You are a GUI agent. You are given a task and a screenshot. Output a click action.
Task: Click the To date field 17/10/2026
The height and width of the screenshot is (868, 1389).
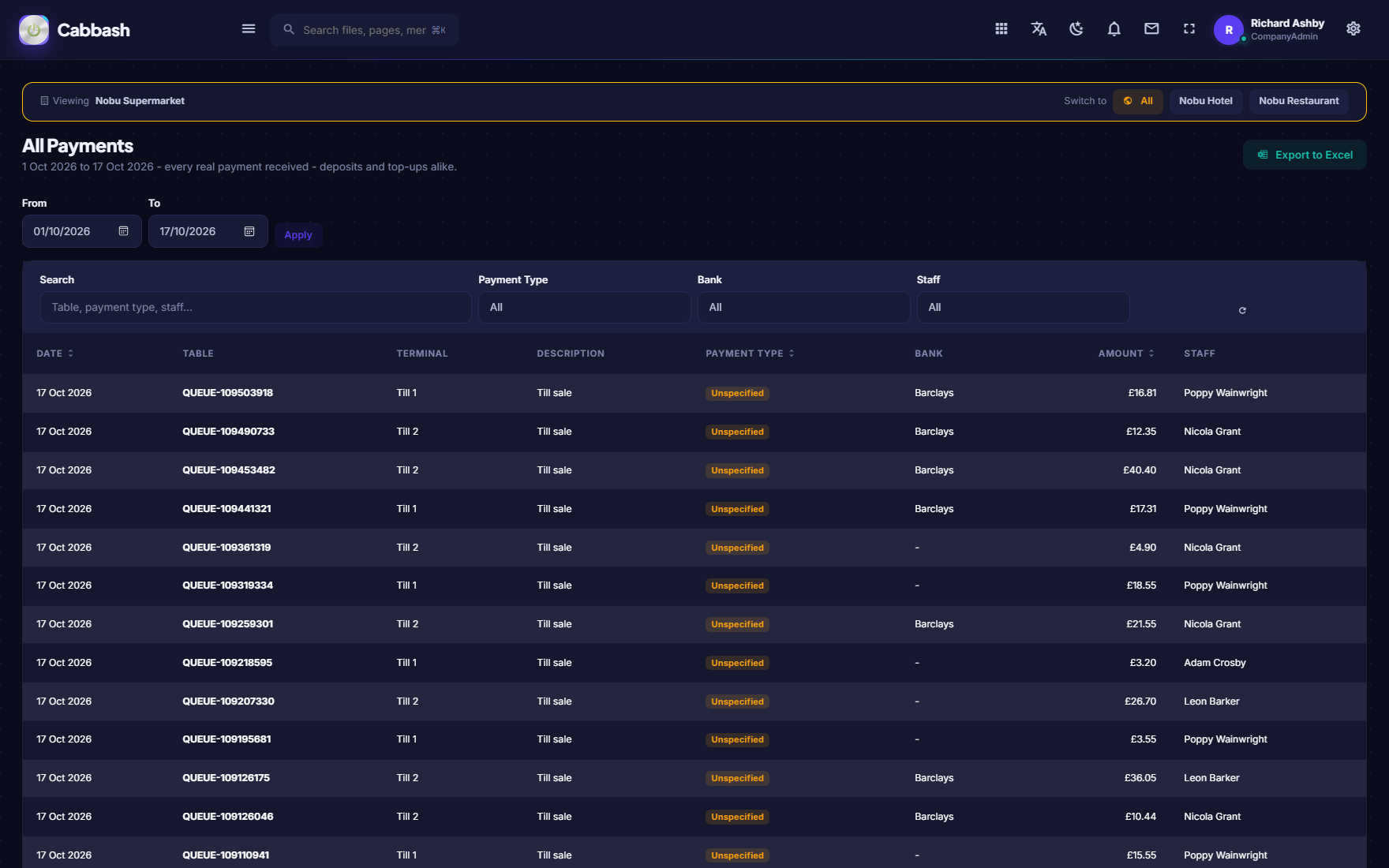[x=208, y=231]
